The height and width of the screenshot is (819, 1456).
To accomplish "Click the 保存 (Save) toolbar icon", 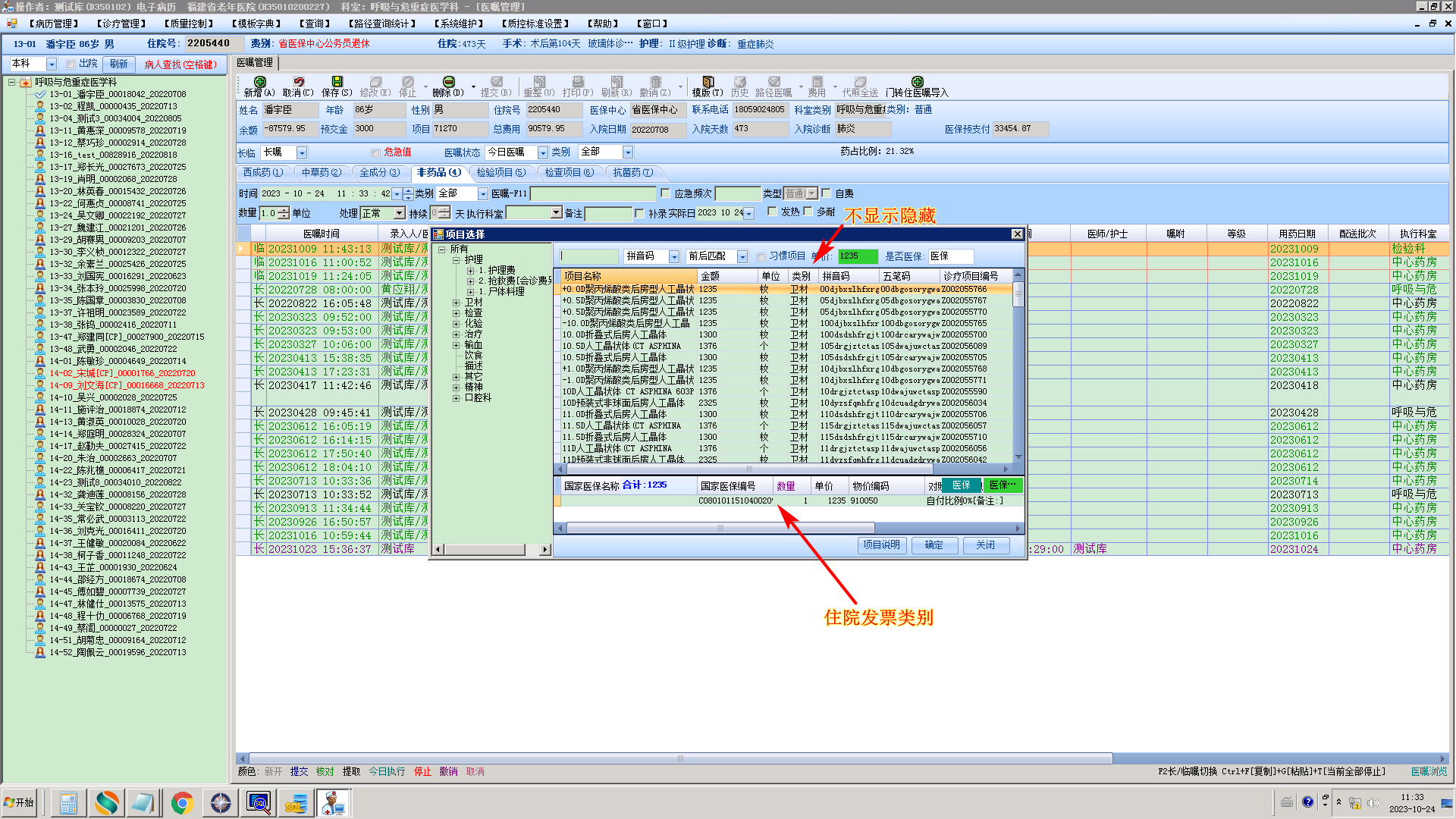I will 337,82.
